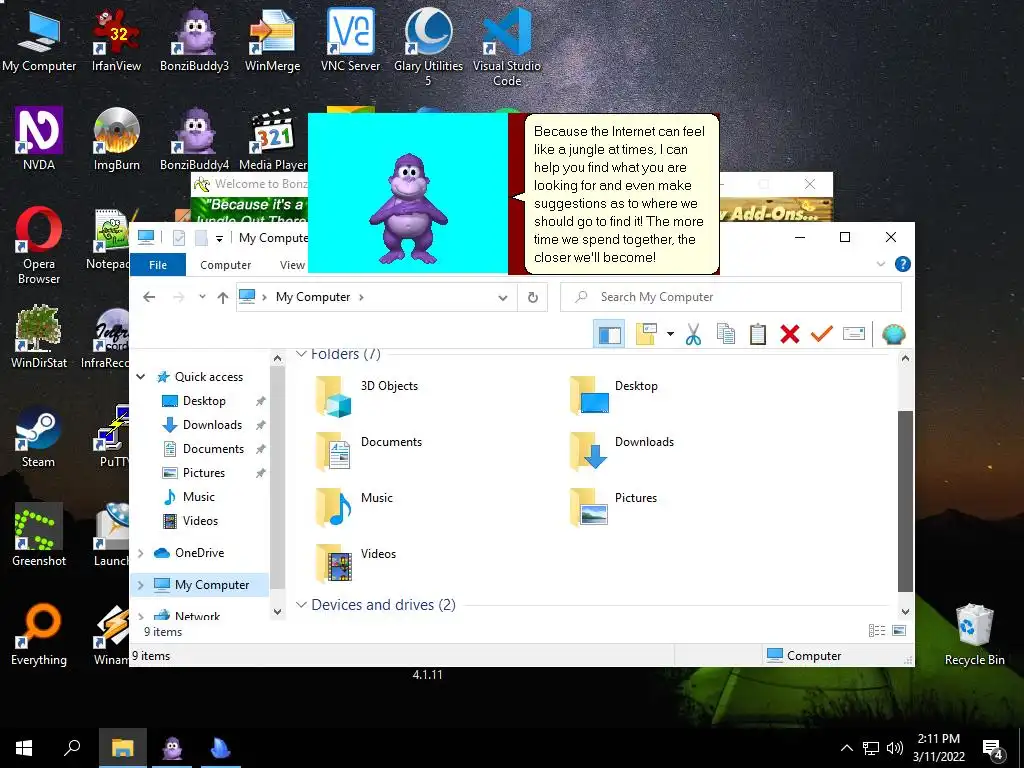The height and width of the screenshot is (768, 1024).
Task: Click the taskbar Search magnifier
Action: click(72, 748)
